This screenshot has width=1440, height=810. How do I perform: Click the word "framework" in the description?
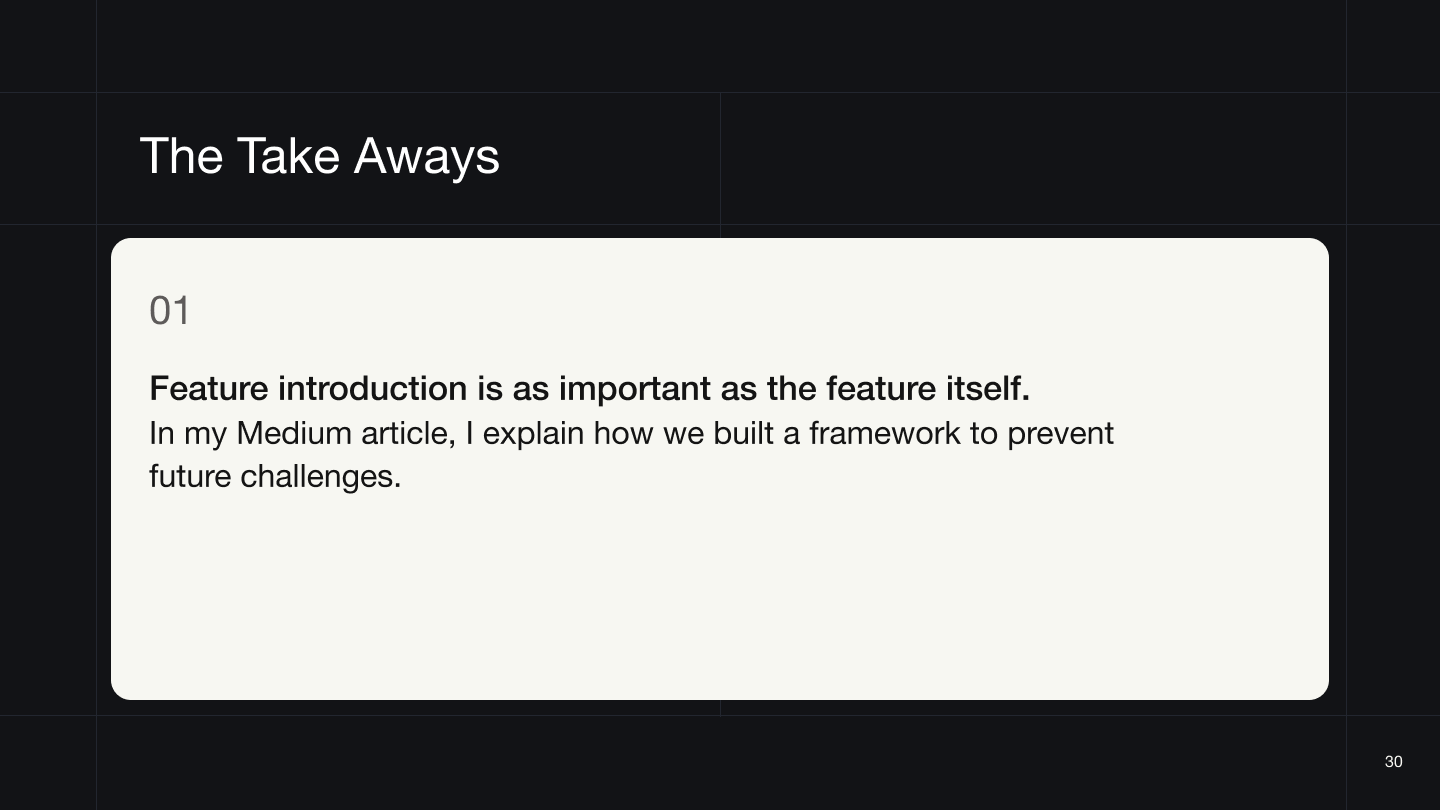[884, 434]
